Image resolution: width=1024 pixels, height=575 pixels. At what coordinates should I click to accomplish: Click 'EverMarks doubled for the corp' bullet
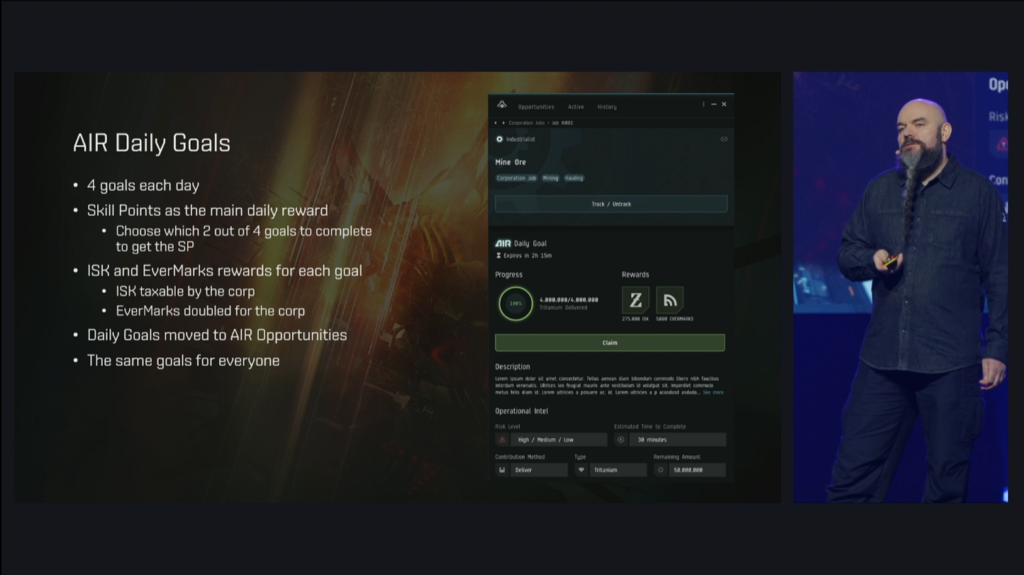coord(210,311)
